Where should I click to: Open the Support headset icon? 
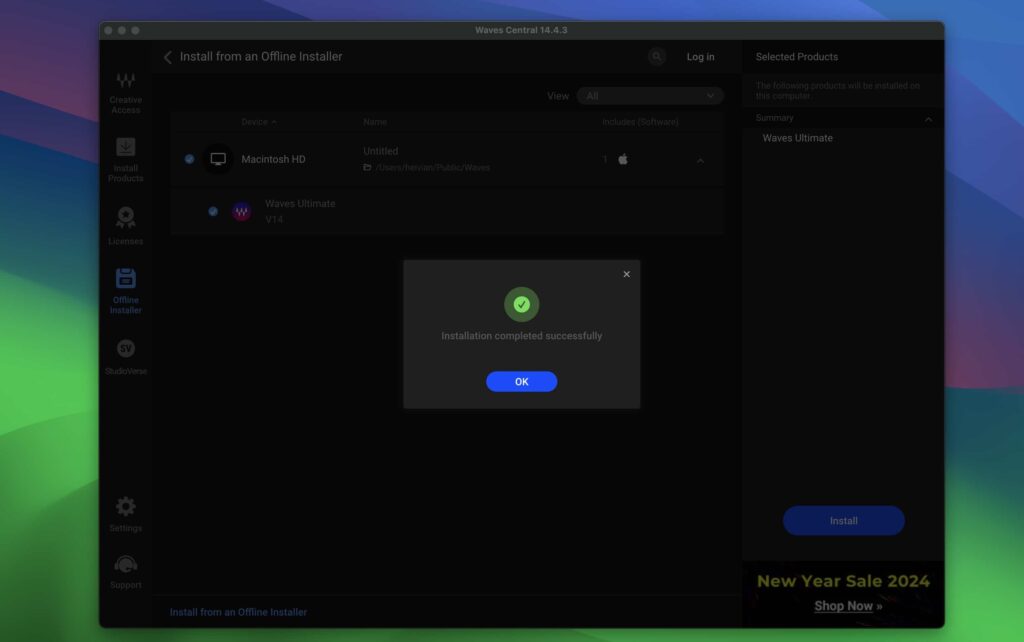point(126,565)
